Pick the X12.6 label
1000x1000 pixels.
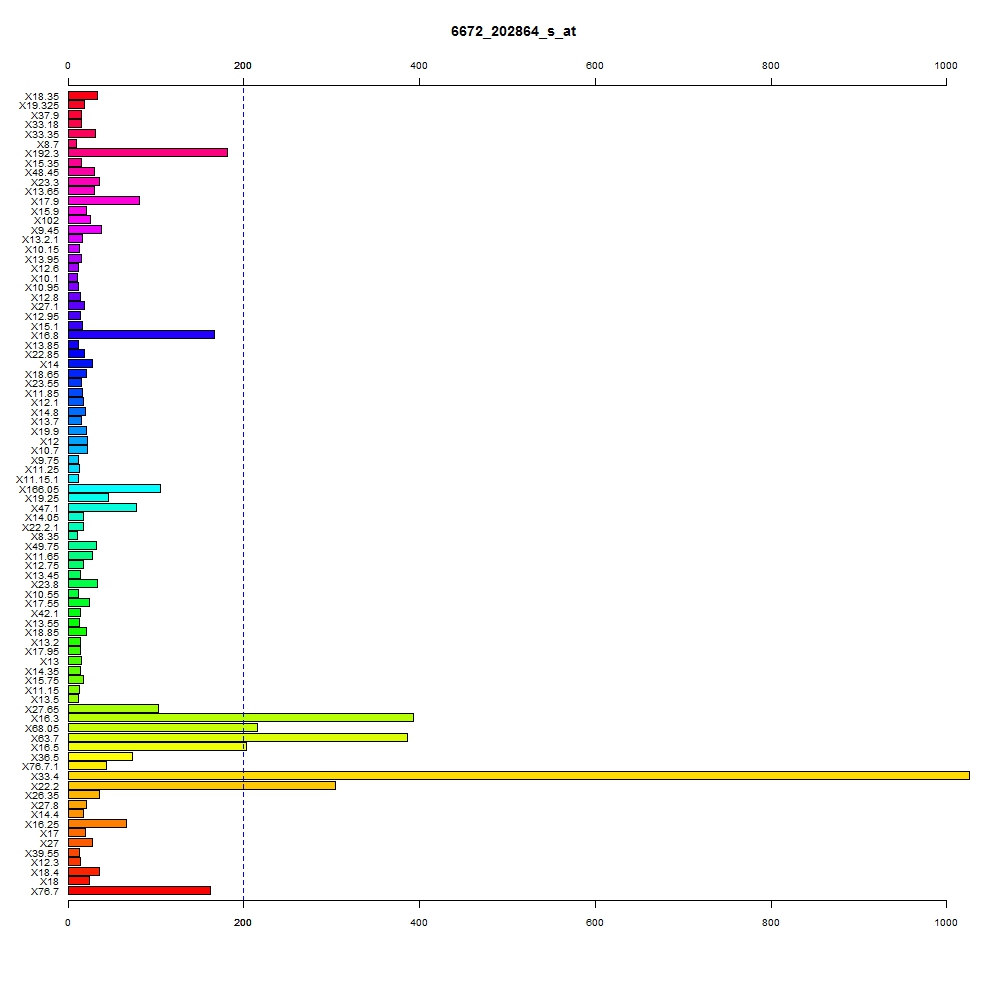45,268
